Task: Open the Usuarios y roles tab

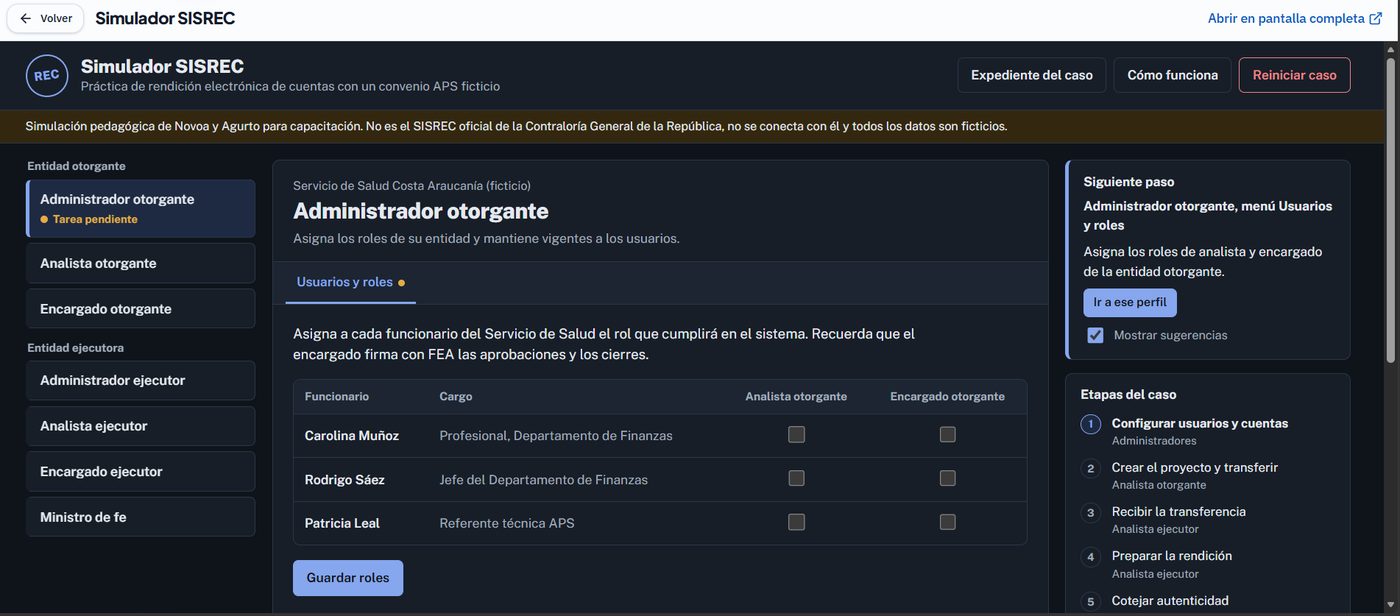Action: pyautogui.click(x=350, y=282)
